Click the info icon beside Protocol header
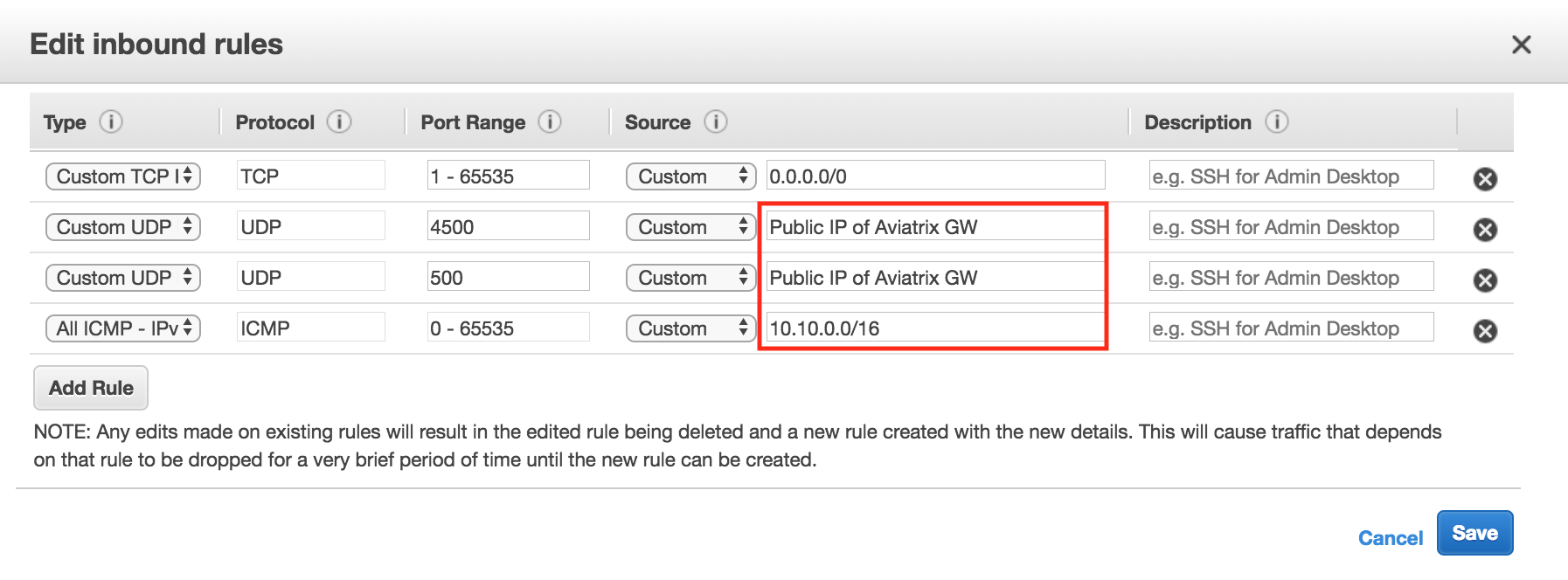The height and width of the screenshot is (580, 1568). pos(339,121)
